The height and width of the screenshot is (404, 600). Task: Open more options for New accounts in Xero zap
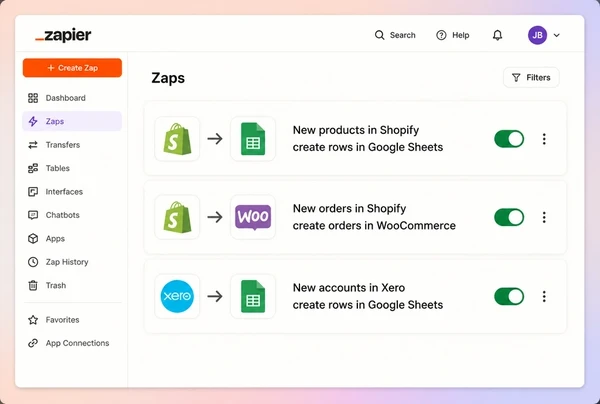point(544,296)
